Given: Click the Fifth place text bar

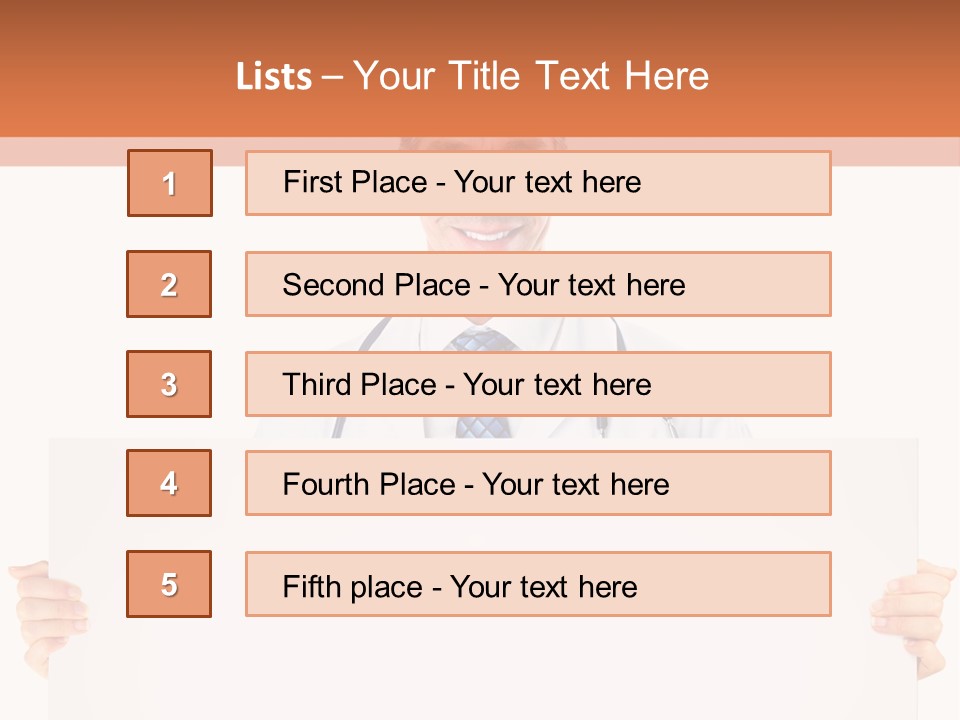Looking at the screenshot, I should (538, 584).
